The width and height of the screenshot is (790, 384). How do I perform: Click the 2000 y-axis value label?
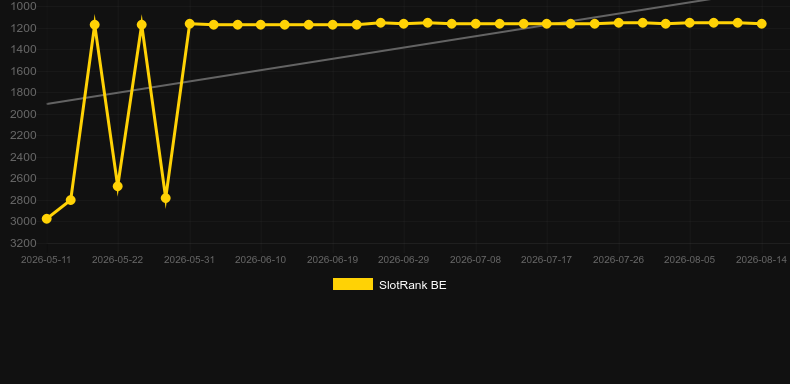(x=24, y=114)
